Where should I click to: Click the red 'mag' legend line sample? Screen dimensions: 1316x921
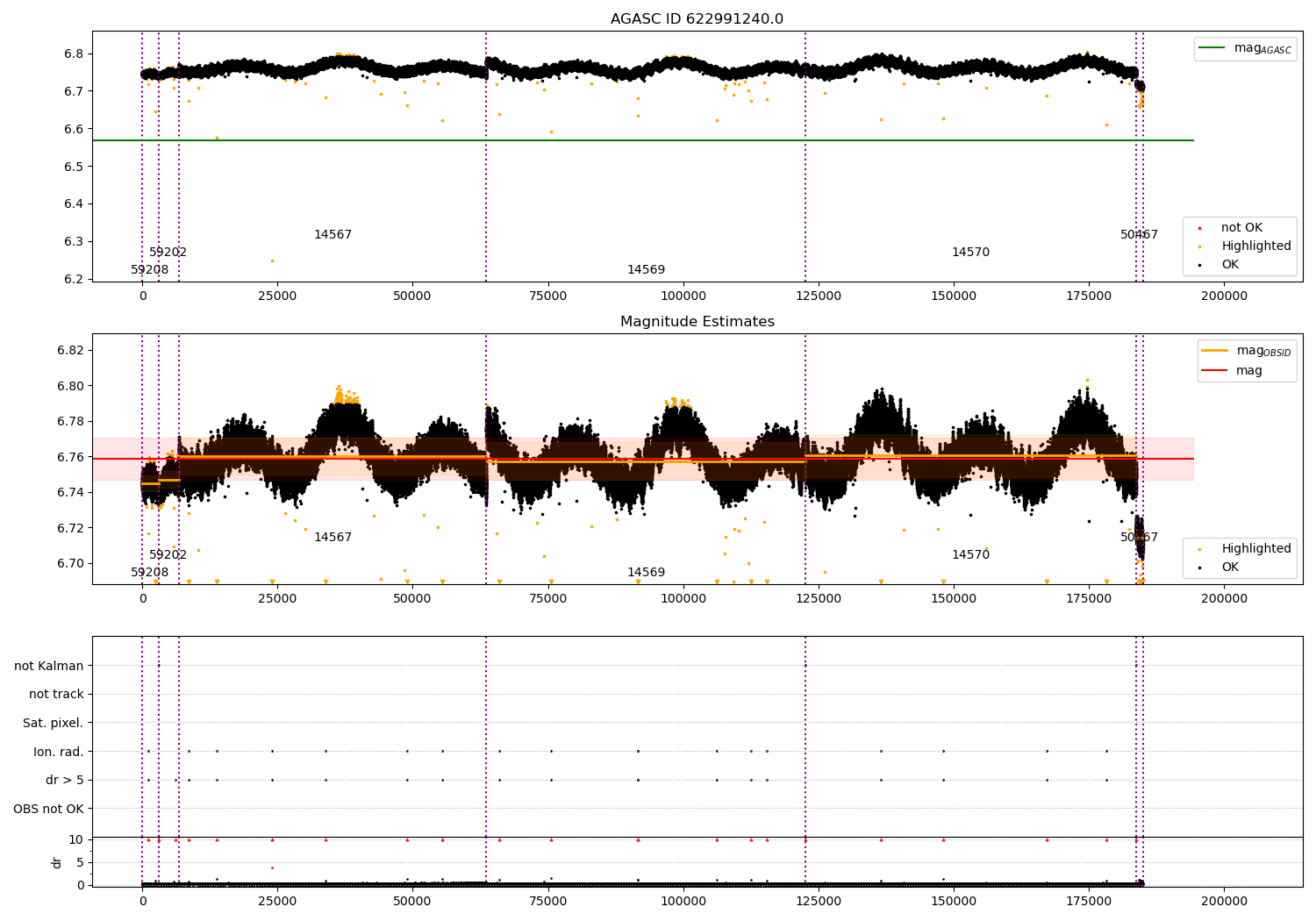click(x=1215, y=371)
